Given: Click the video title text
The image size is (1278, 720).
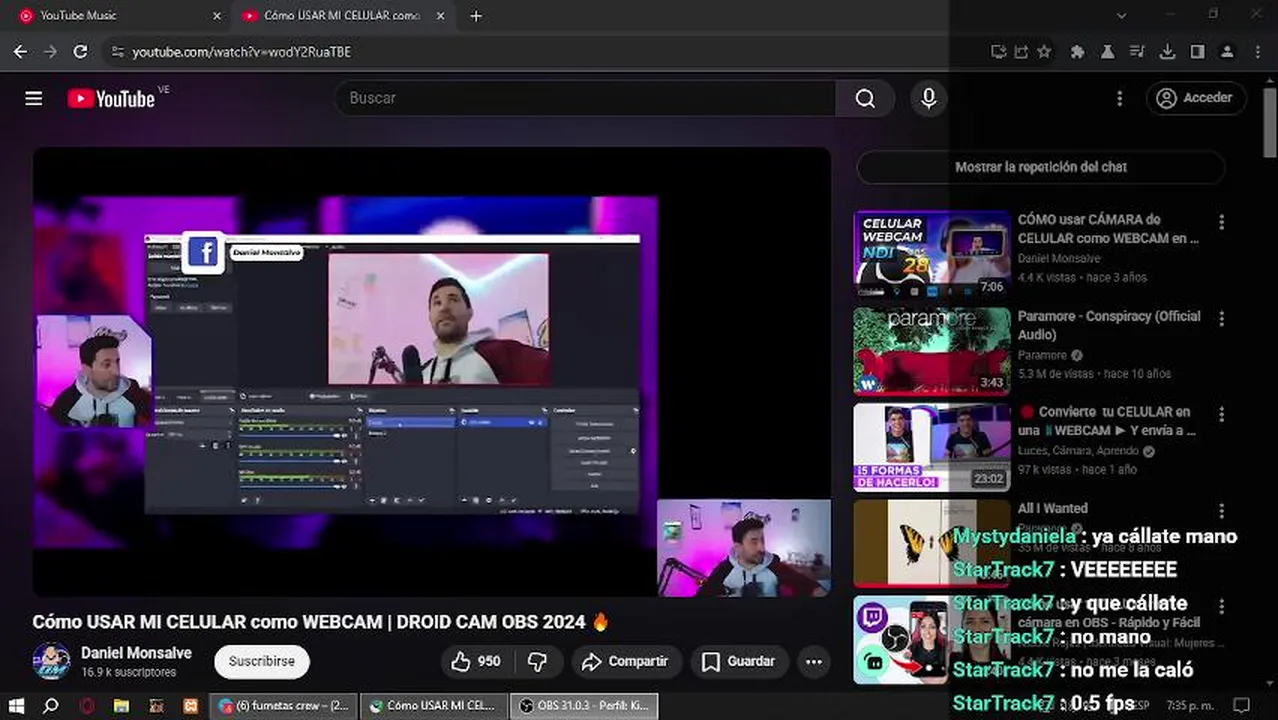Looking at the screenshot, I should pos(320,622).
